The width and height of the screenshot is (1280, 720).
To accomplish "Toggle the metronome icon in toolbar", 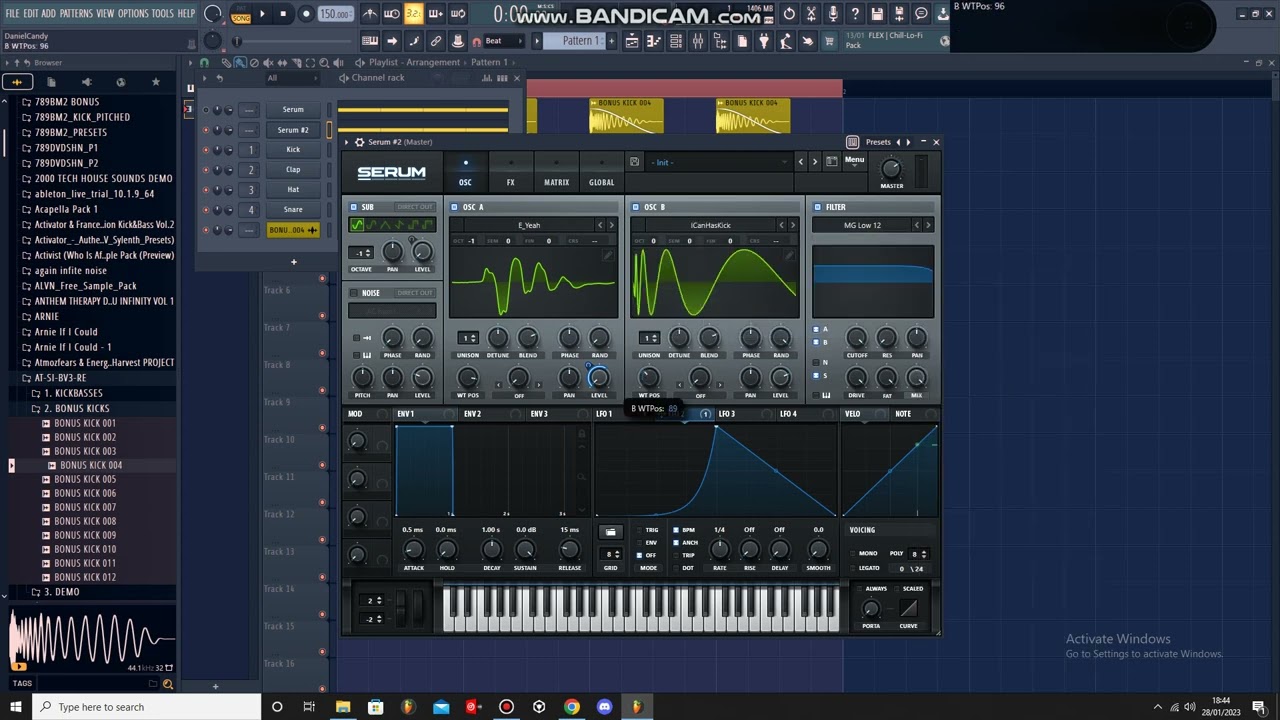I will 370,14.
